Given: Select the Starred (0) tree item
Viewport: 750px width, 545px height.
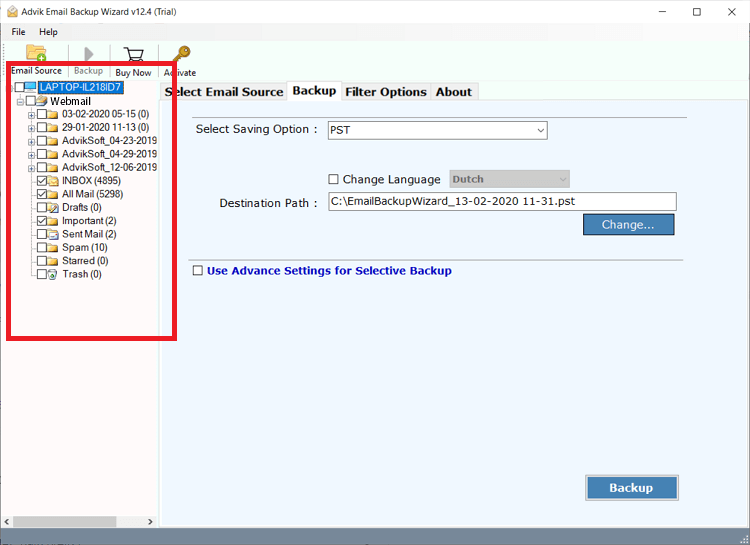Looking at the screenshot, I should coord(85,261).
